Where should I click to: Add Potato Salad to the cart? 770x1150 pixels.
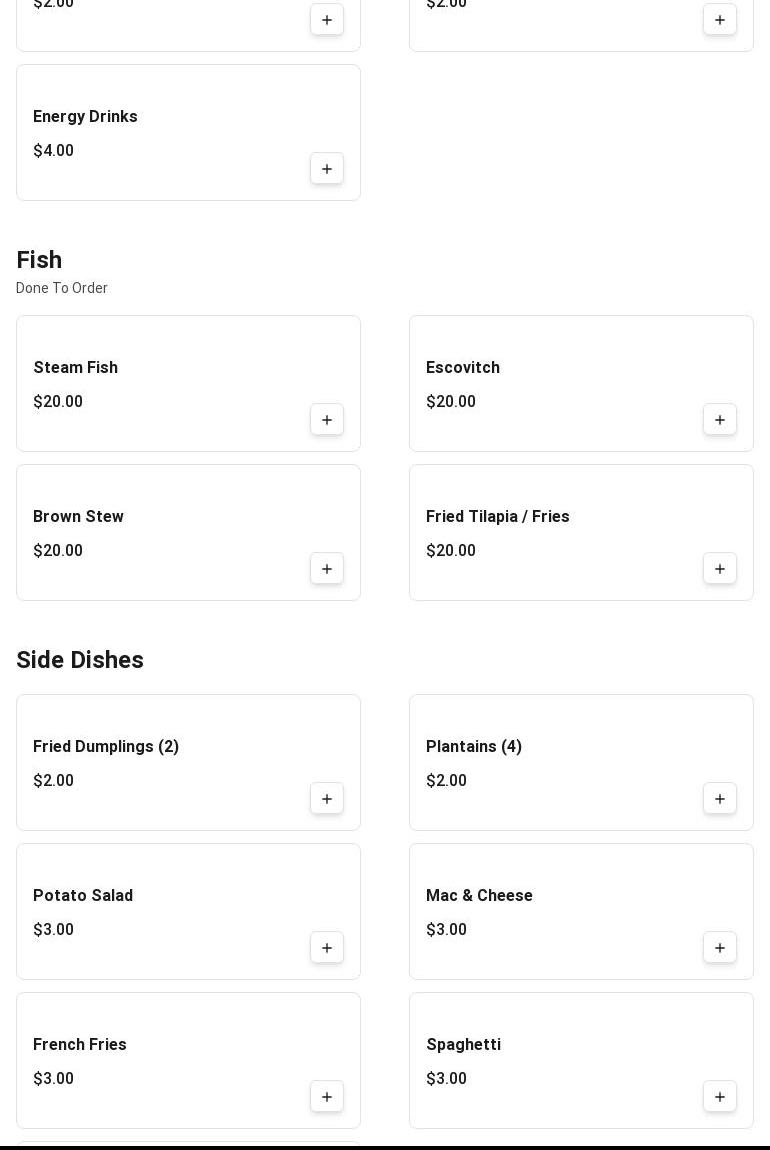pos(327,948)
